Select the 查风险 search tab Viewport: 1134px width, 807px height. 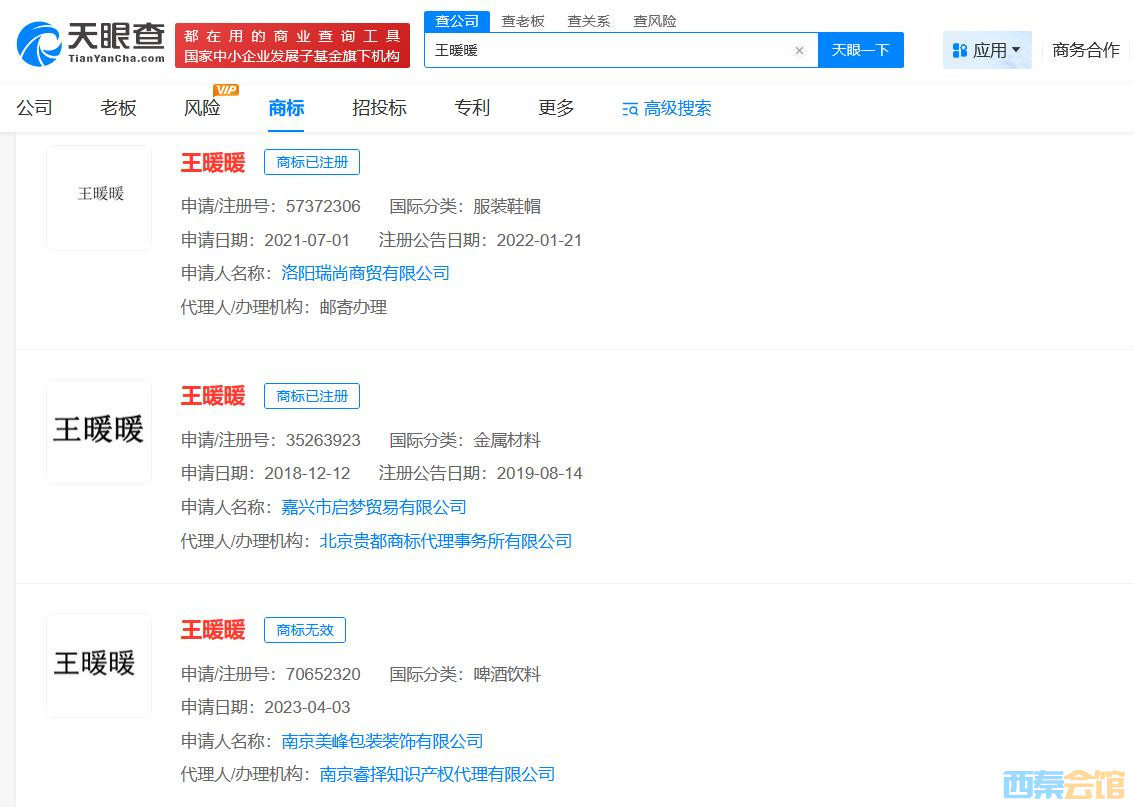654,21
